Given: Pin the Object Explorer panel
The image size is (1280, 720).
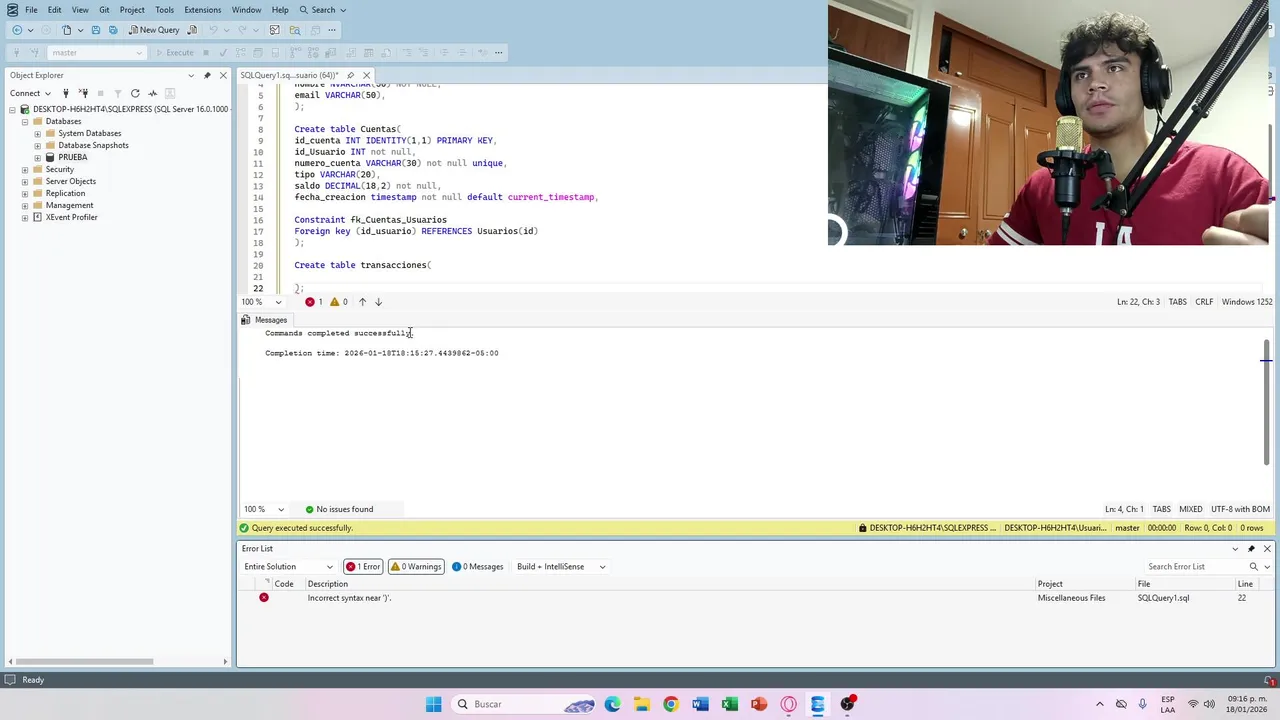Looking at the screenshot, I should (x=207, y=75).
